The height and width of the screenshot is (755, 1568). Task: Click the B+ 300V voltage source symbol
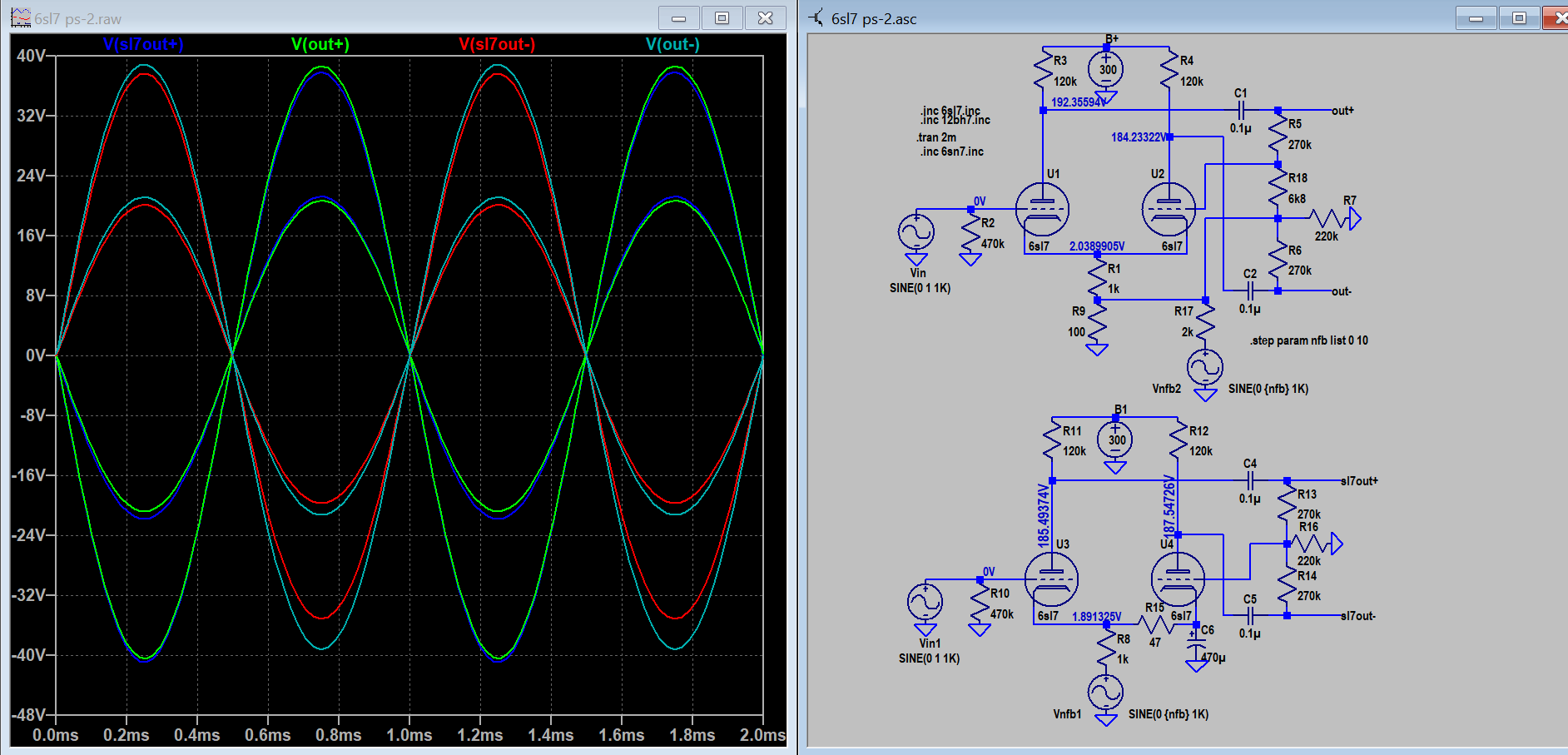[1106, 70]
